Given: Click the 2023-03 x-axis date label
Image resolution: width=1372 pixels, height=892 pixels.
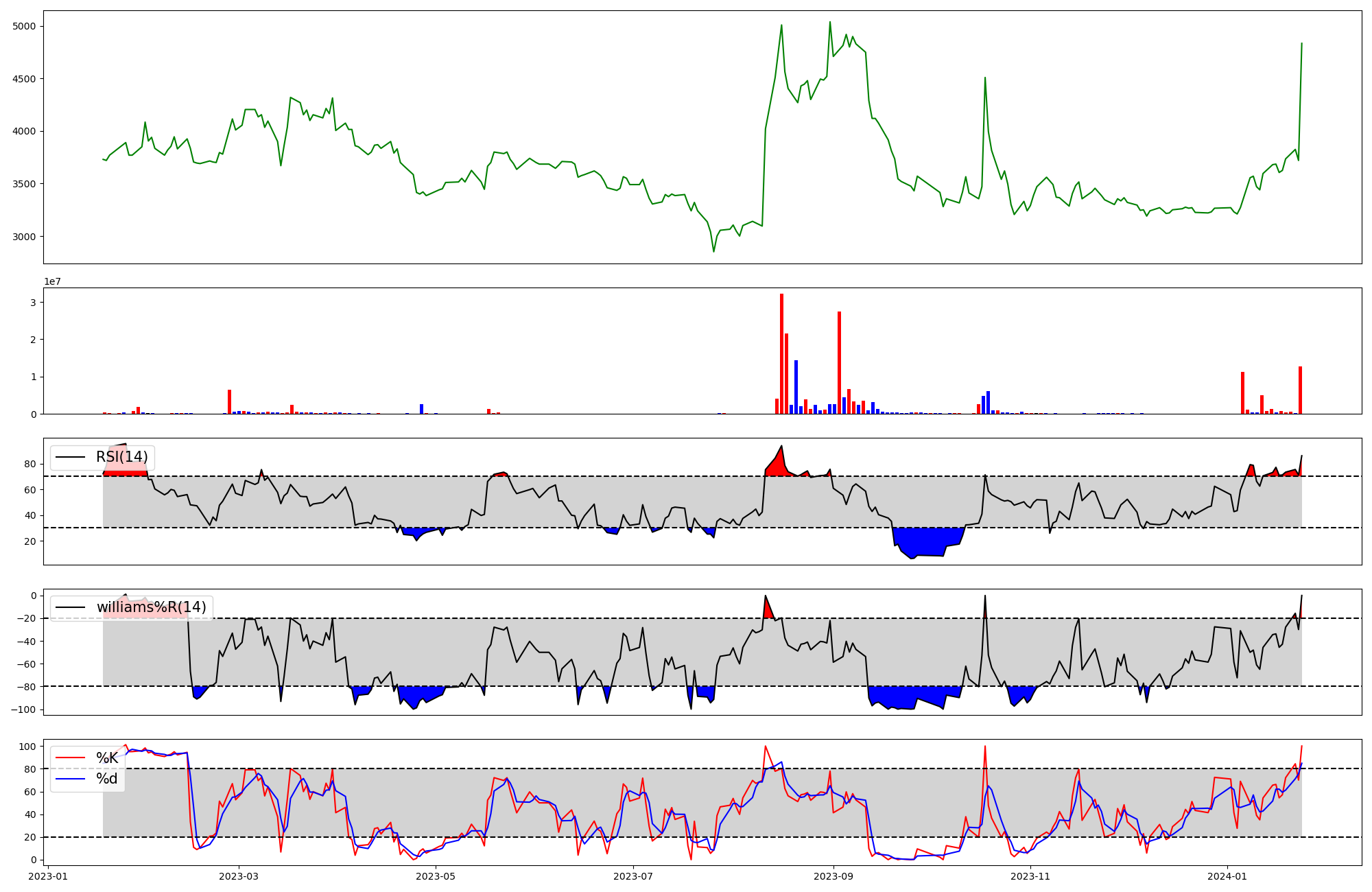Looking at the screenshot, I should (x=239, y=876).
